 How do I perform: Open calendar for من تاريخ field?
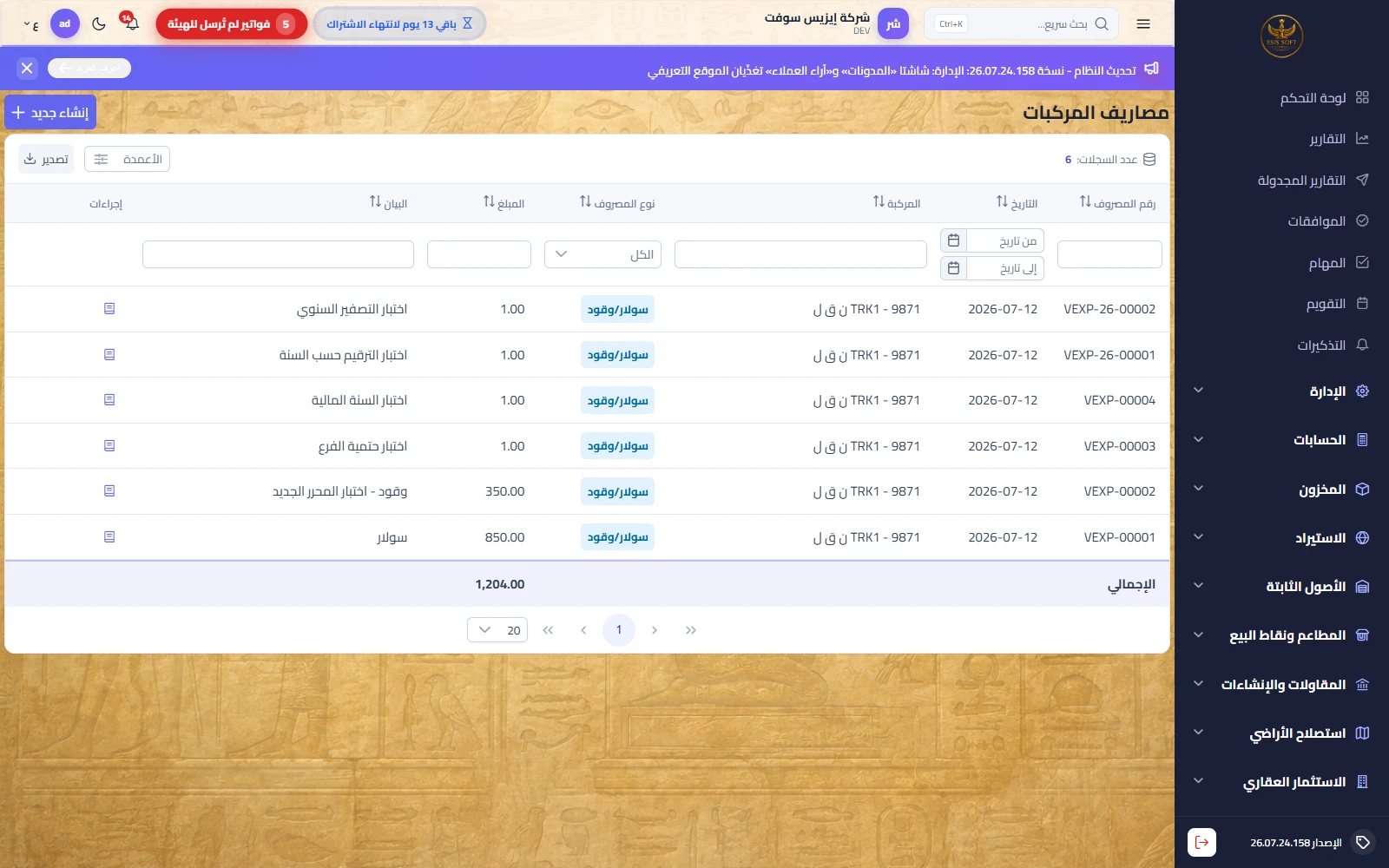point(953,240)
